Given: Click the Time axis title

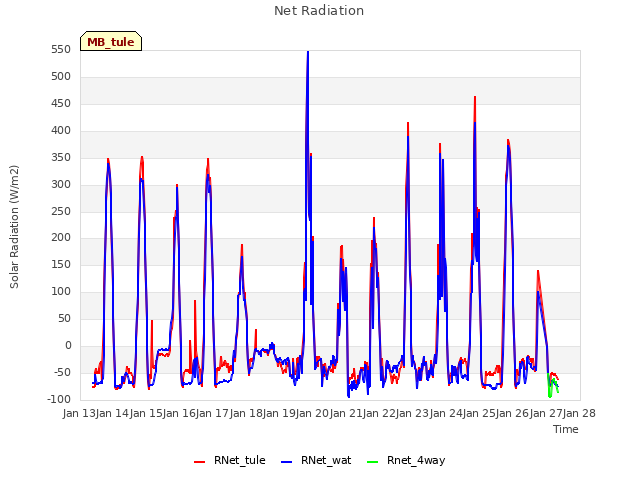Looking at the screenshot, I should point(566,429).
